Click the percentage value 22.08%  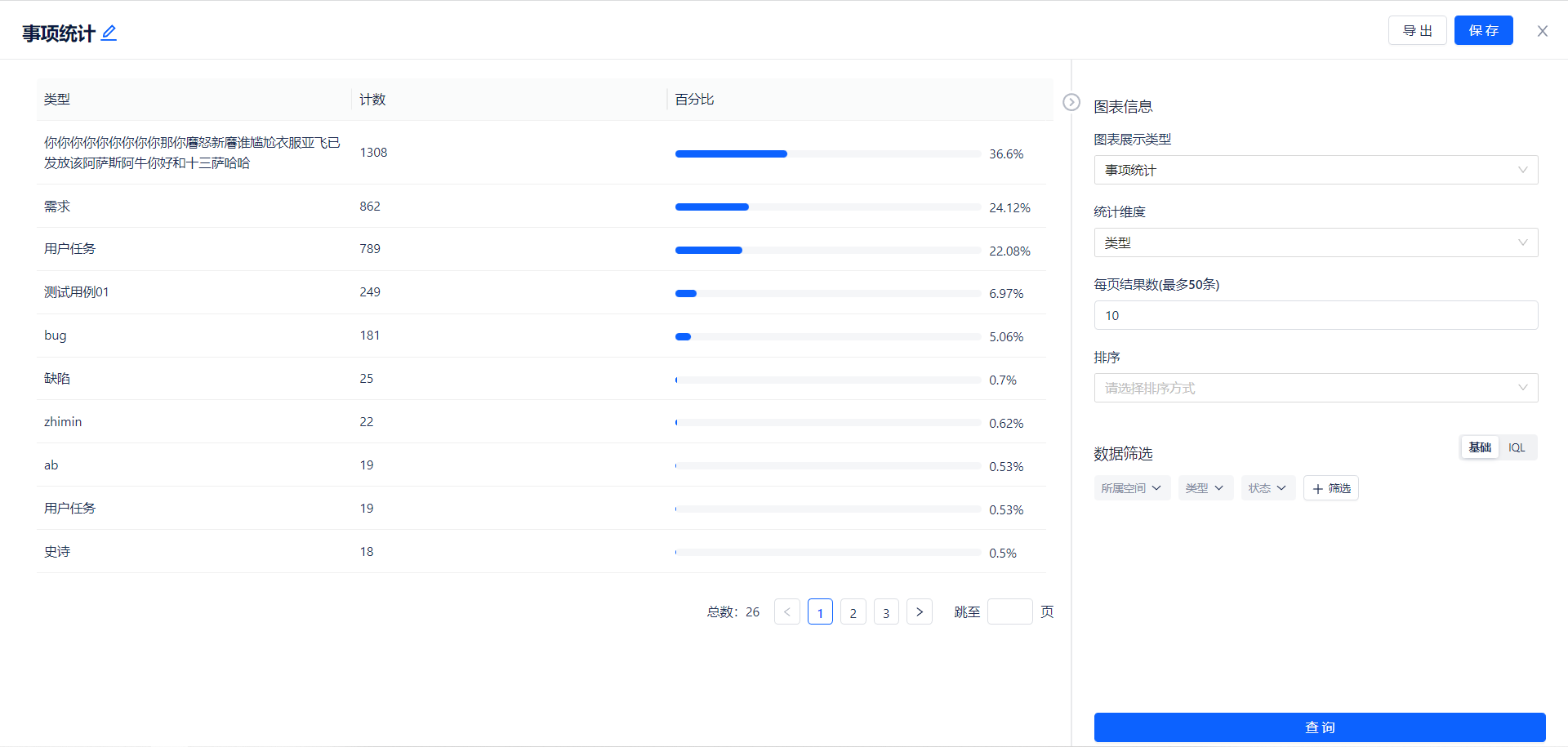point(1010,251)
